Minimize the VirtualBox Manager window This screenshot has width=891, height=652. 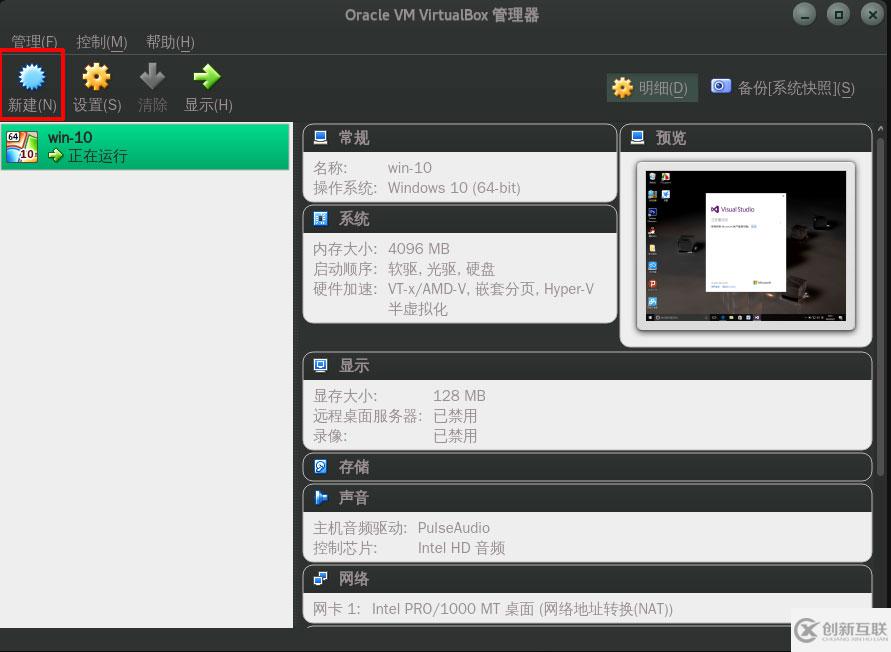coord(804,15)
